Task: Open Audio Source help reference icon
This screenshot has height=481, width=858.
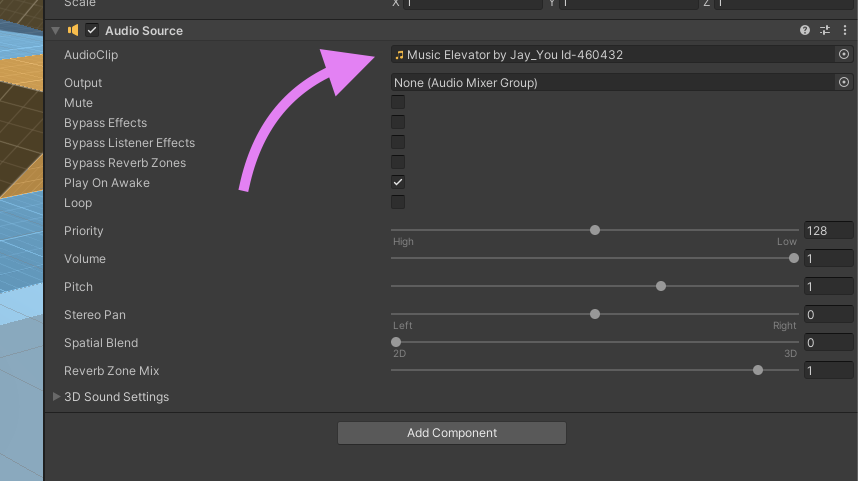Action: point(805,31)
